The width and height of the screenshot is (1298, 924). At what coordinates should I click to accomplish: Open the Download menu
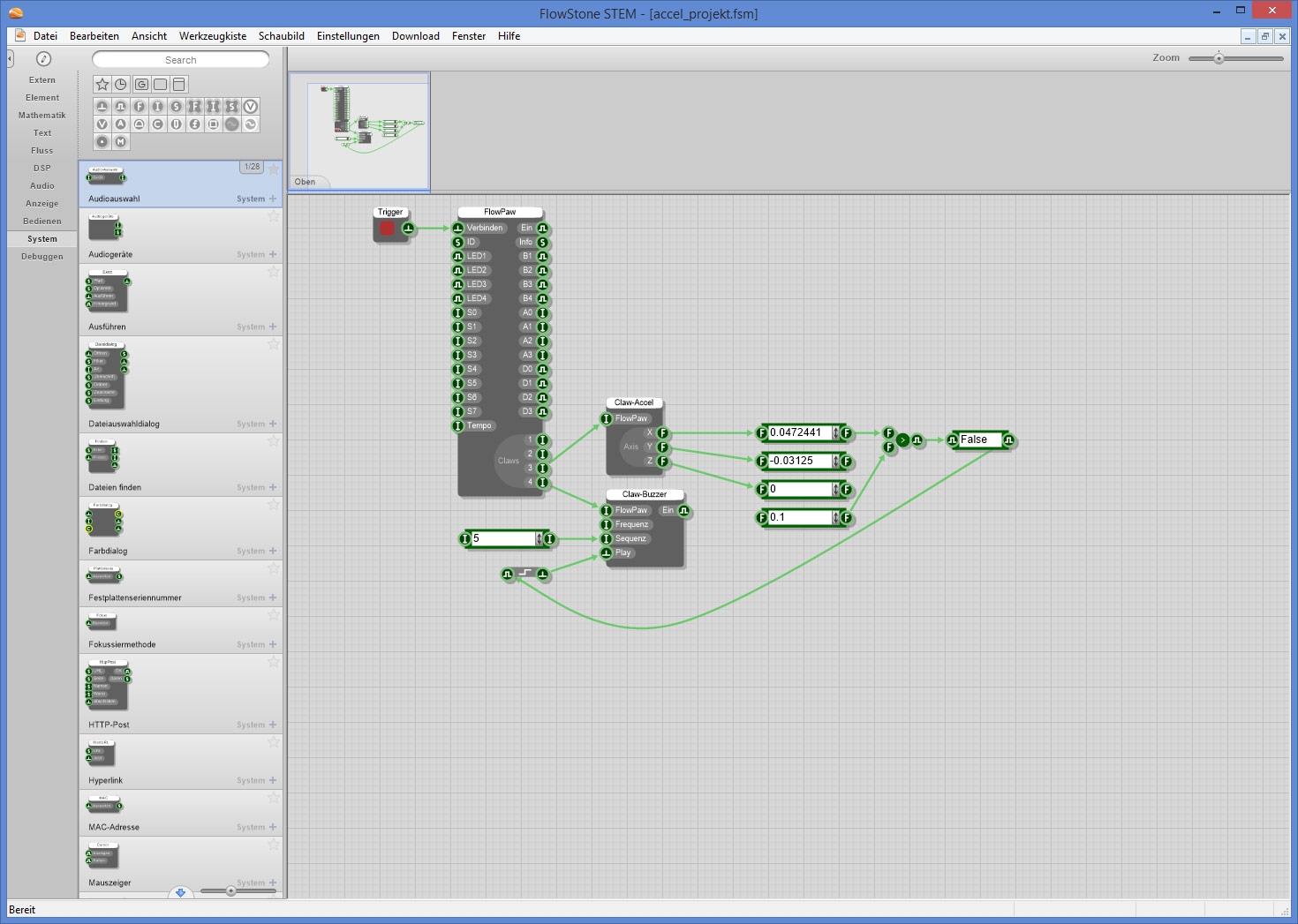tap(416, 36)
